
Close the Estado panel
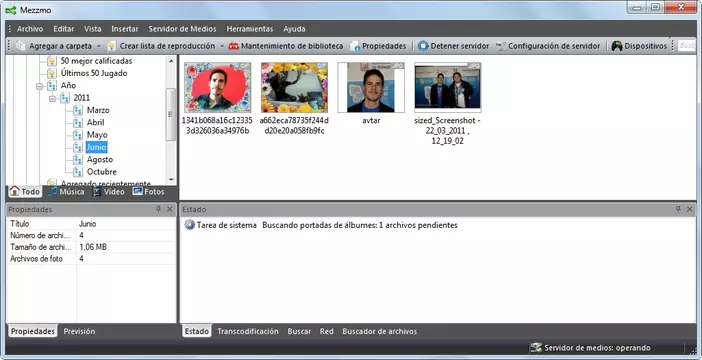[x=689, y=209]
